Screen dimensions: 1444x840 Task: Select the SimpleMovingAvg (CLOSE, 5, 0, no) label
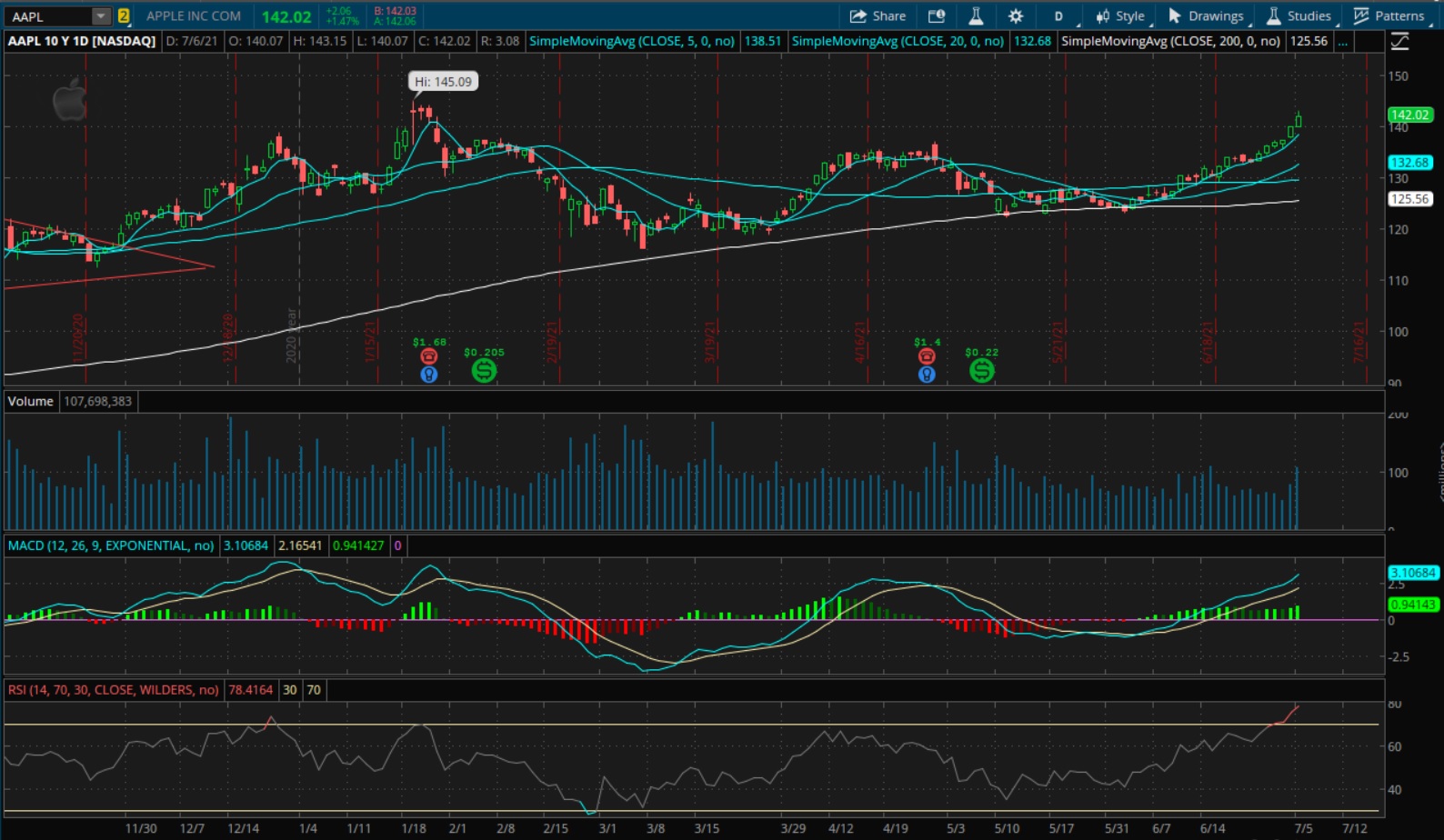632,41
